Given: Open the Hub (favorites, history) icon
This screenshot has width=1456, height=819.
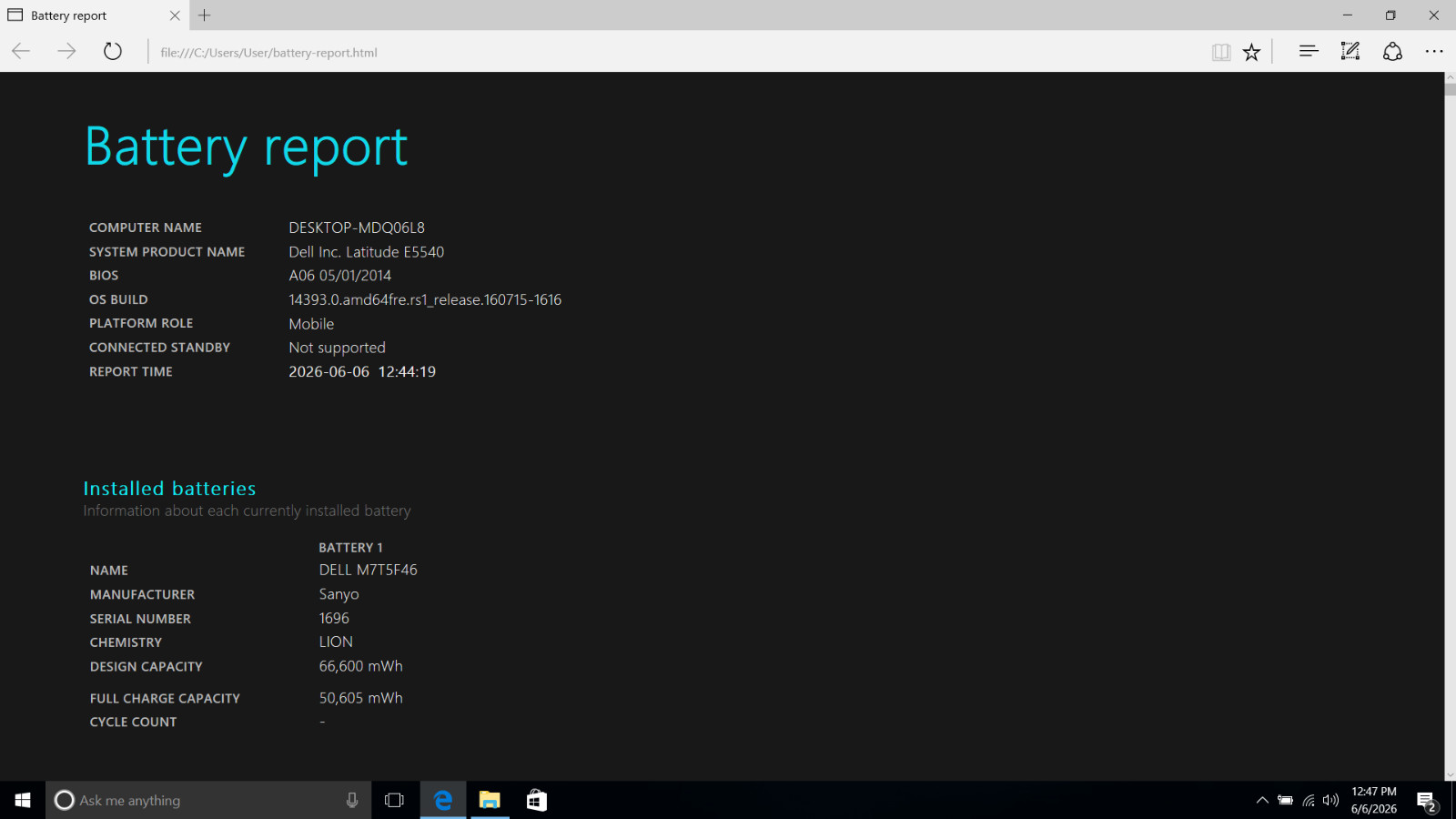Looking at the screenshot, I should (x=1309, y=52).
